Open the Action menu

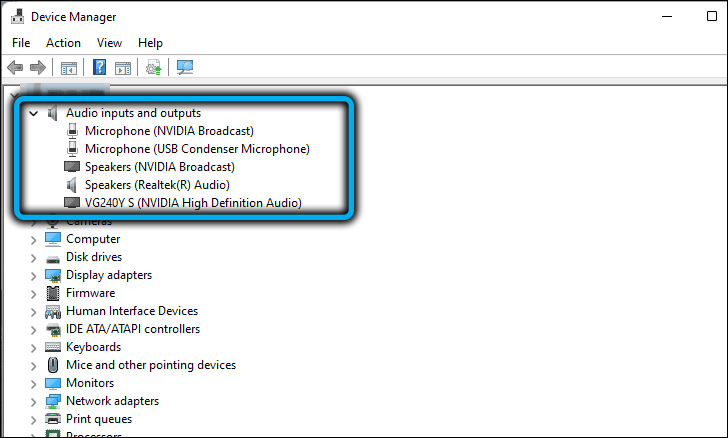tap(63, 43)
